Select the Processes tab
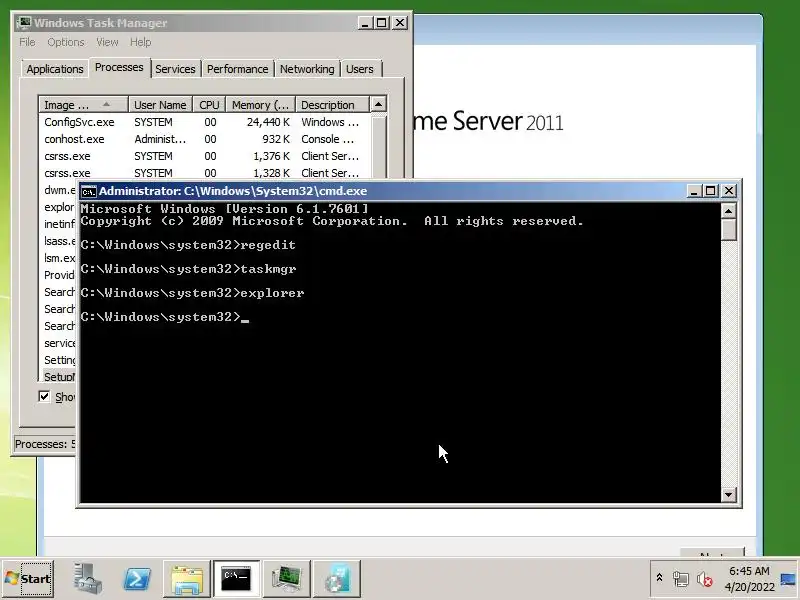 tap(119, 67)
